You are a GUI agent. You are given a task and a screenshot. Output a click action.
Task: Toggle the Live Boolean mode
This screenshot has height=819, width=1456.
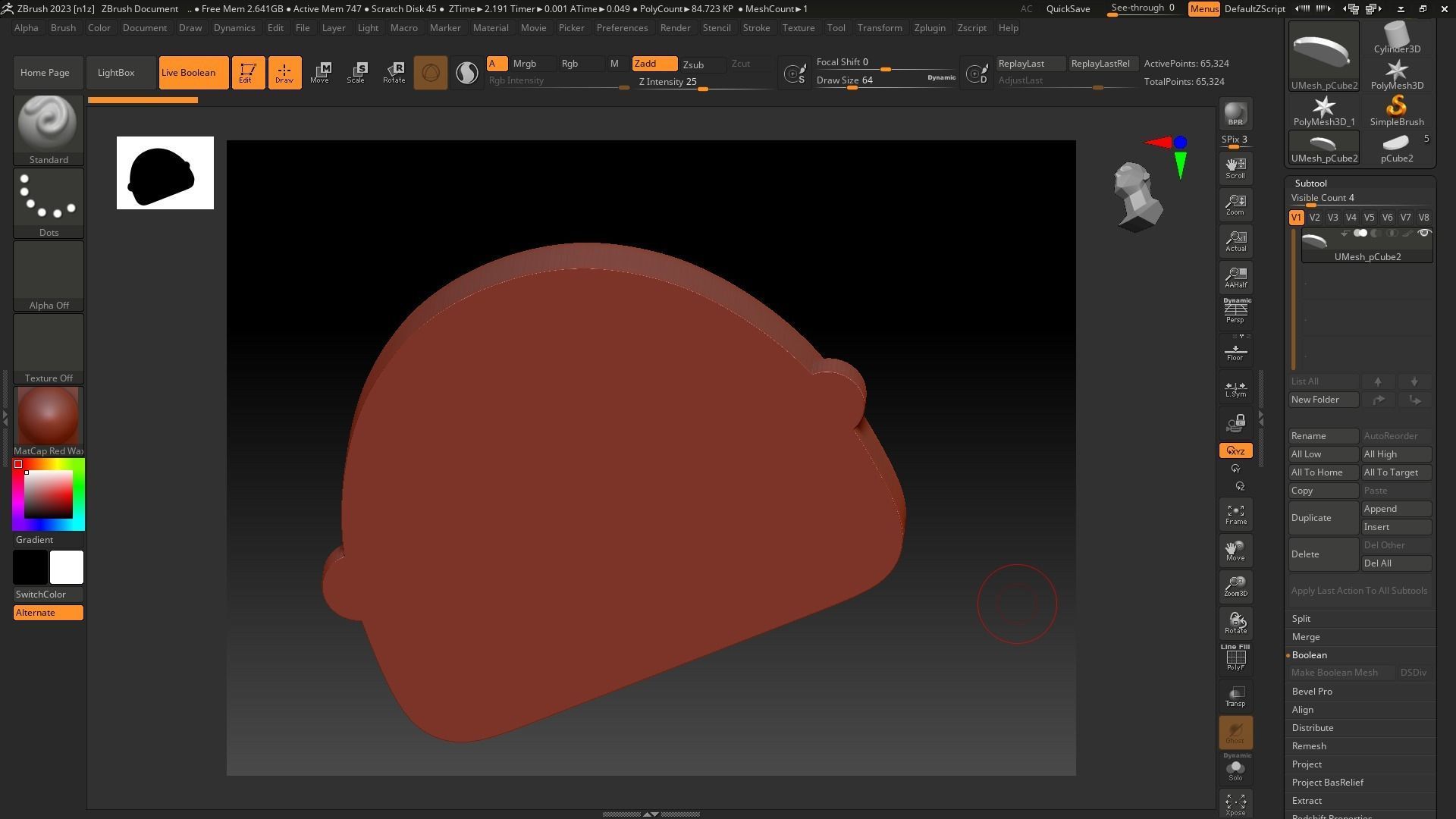click(x=188, y=73)
